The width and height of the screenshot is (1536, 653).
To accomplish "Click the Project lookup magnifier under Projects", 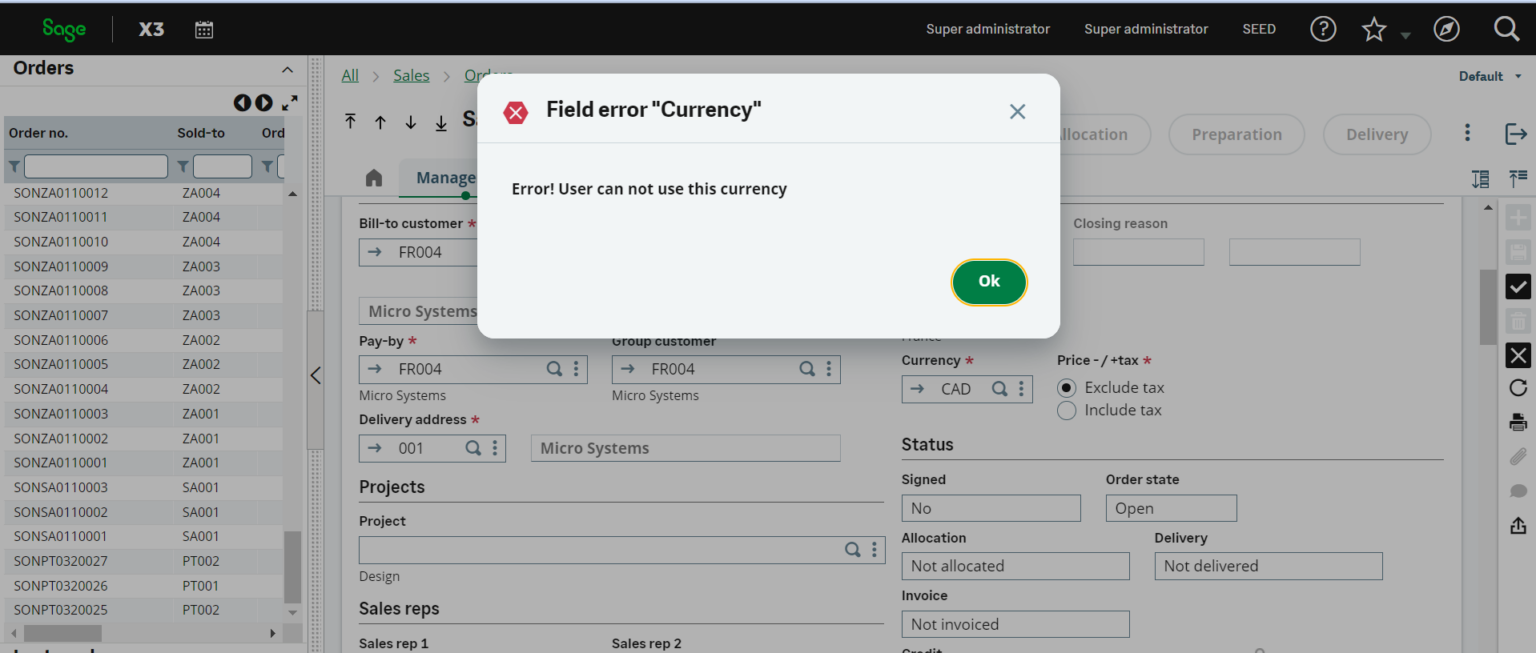I will click(853, 549).
